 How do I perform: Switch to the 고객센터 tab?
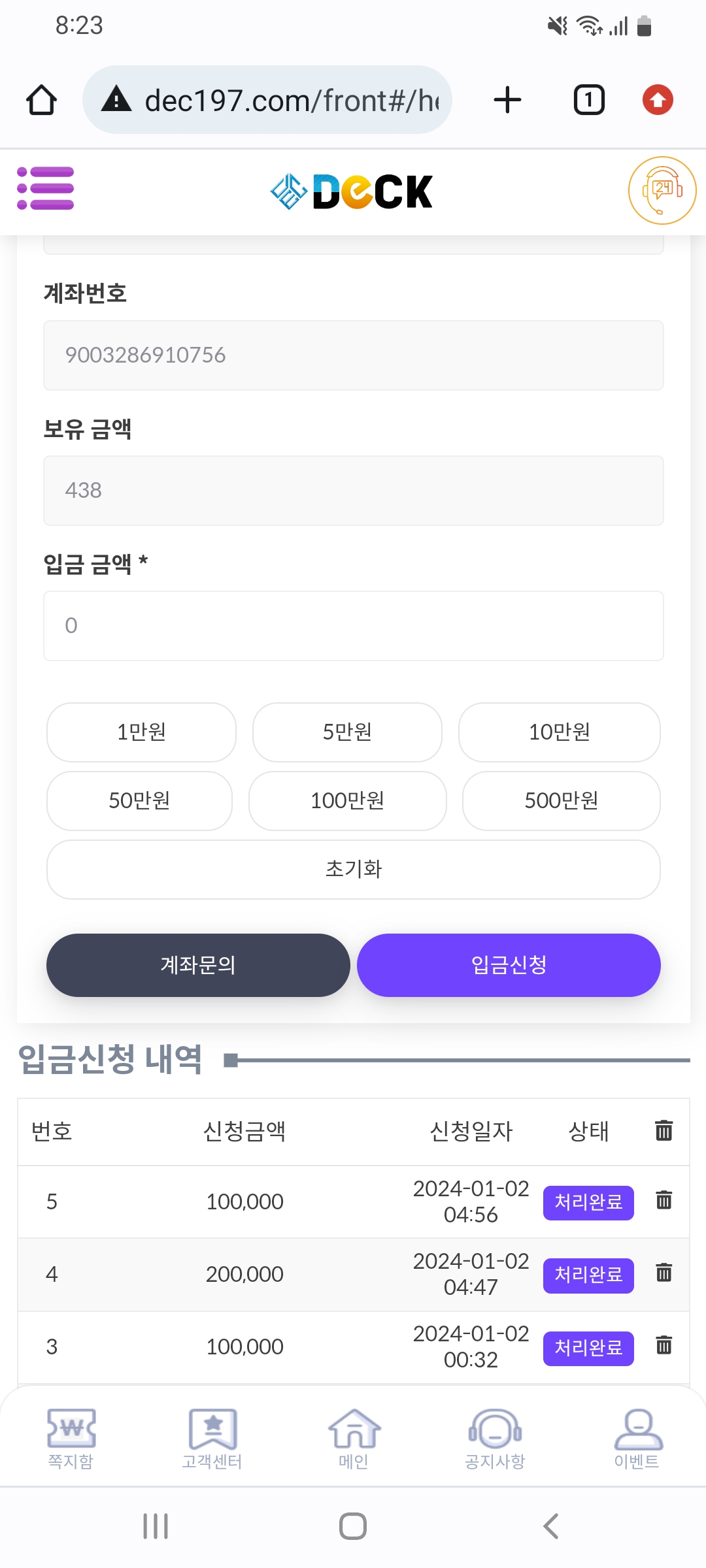coord(212,1439)
